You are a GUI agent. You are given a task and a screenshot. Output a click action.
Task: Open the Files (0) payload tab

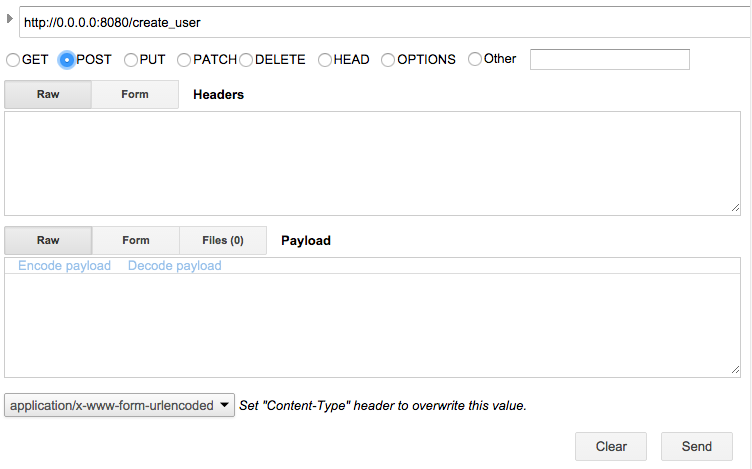coord(223,240)
